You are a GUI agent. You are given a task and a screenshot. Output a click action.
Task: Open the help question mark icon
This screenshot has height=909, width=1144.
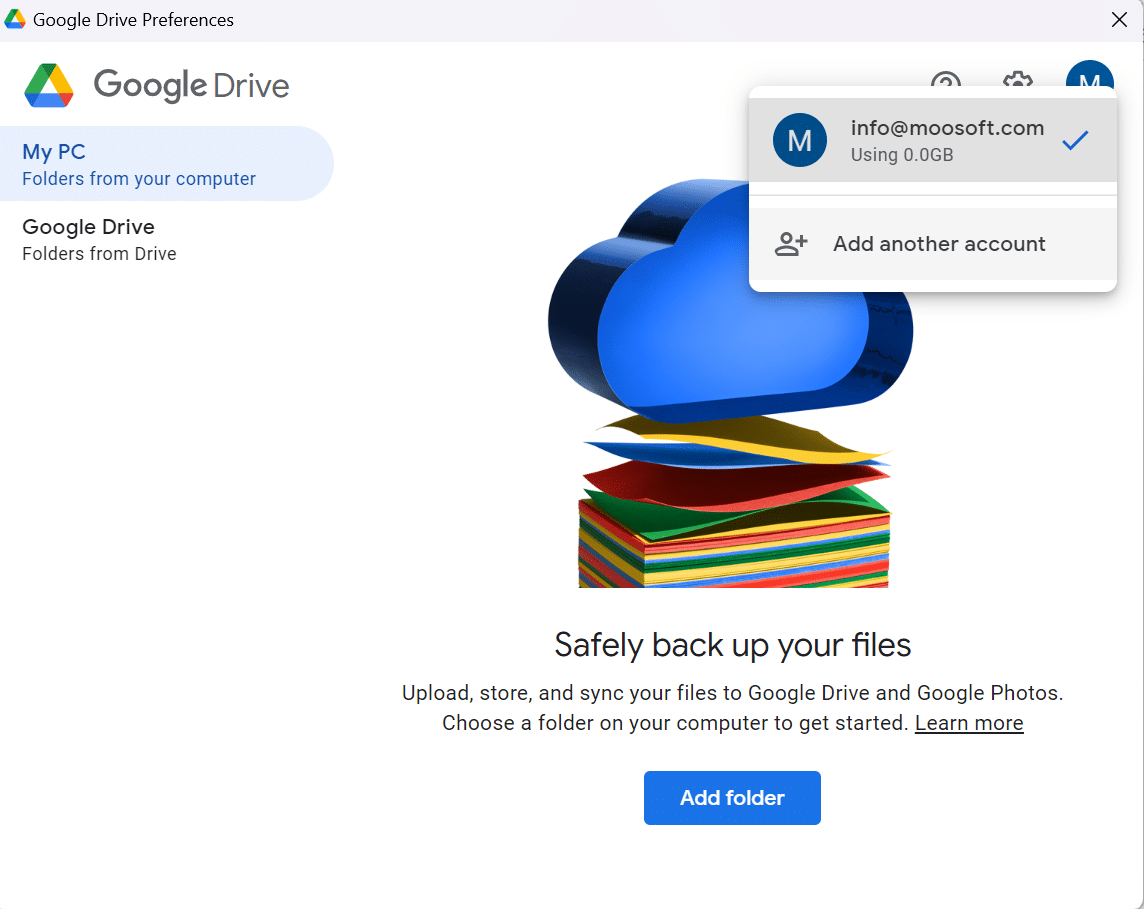(x=946, y=79)
